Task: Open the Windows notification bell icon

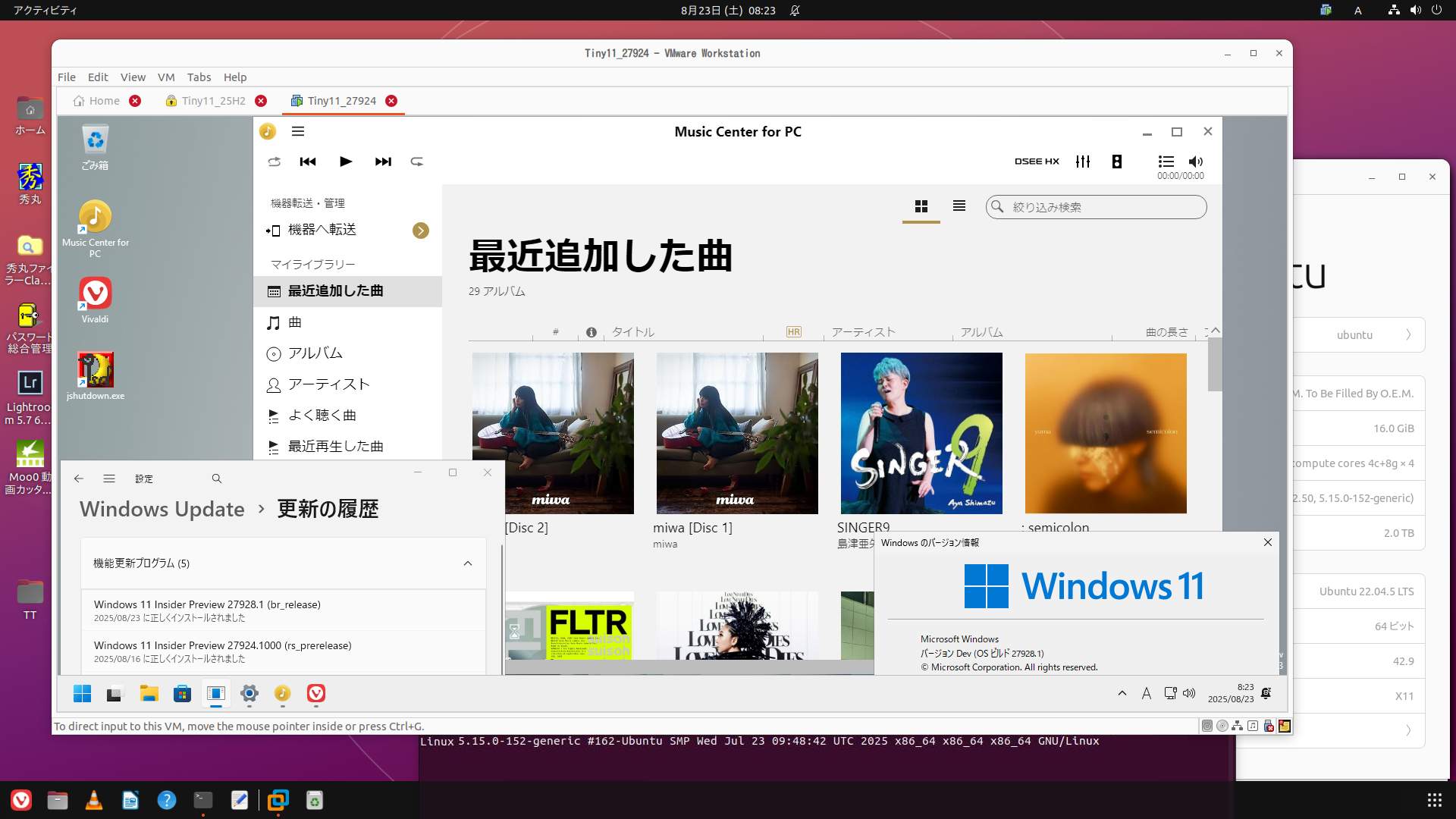Action: [x=1266, y=693]
